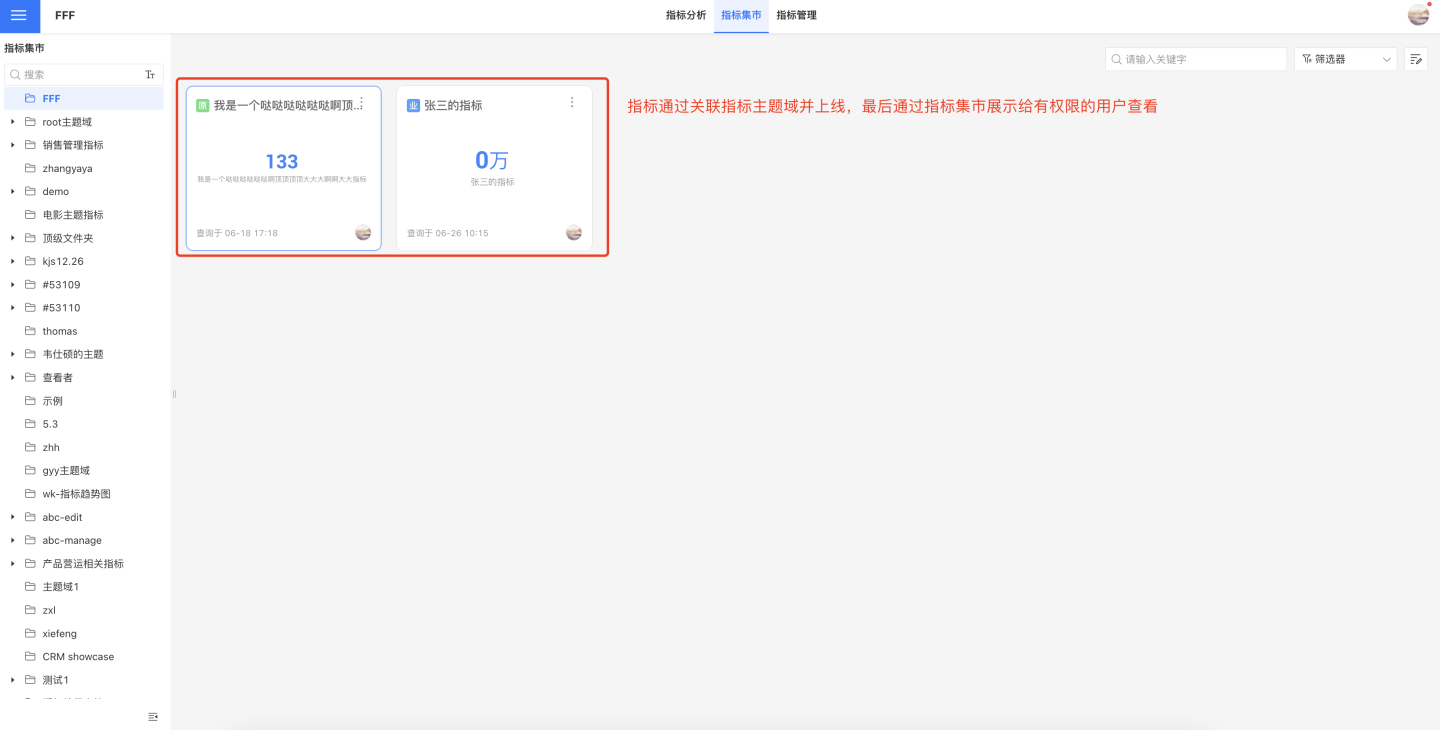Open the hamburger main menu
The width and height of the screenshot is (1440, 730).
[x=19, y=16]
